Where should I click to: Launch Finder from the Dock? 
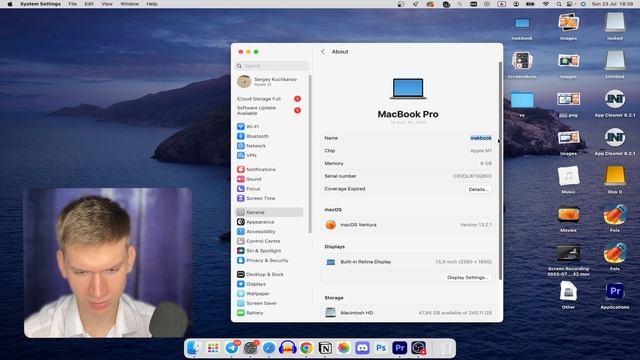tap(193, 348)
